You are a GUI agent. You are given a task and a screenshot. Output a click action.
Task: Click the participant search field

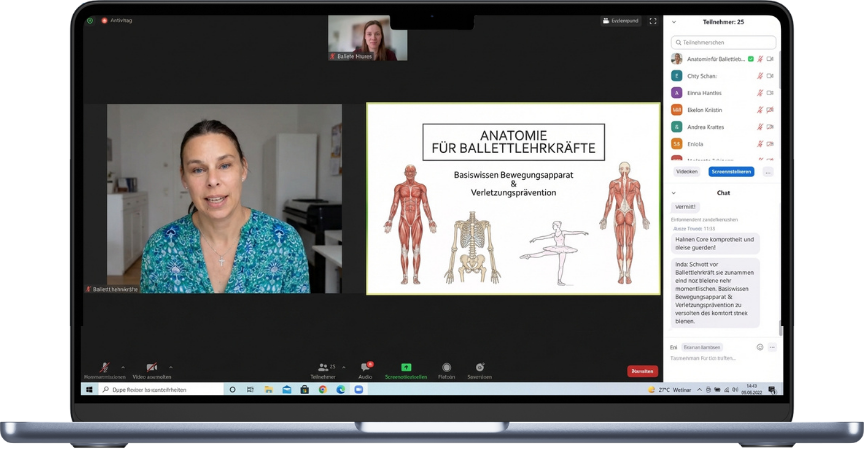tap(724, 43)
